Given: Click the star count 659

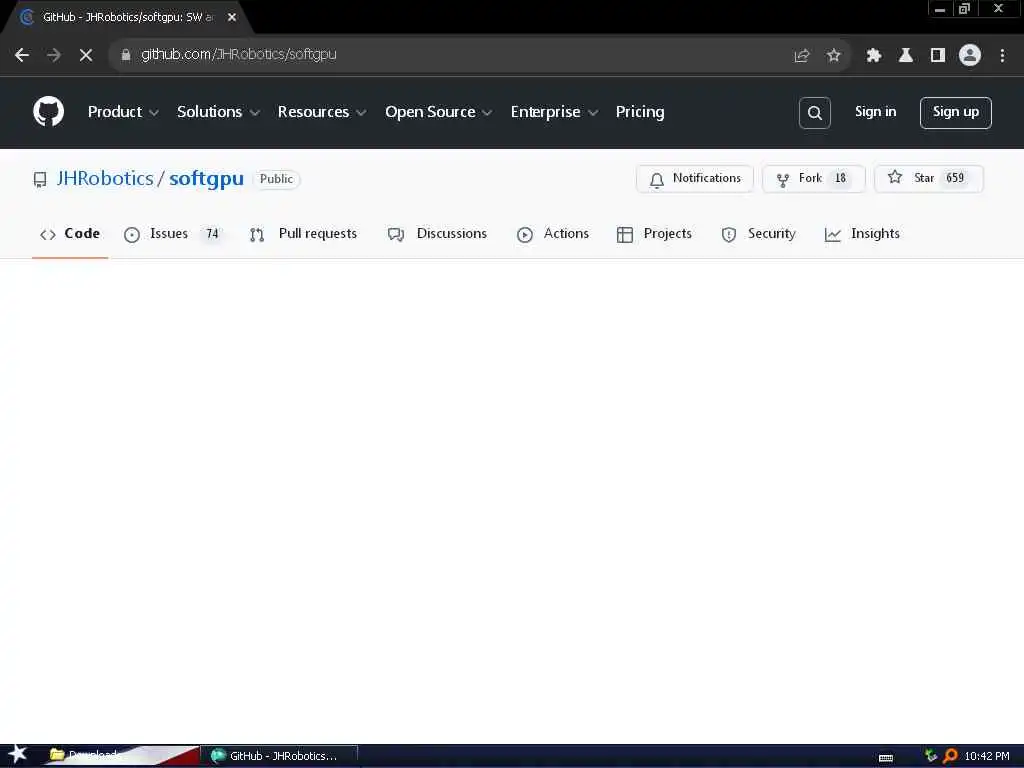Looking at the screenshot, I should click(x=955, y=178).
